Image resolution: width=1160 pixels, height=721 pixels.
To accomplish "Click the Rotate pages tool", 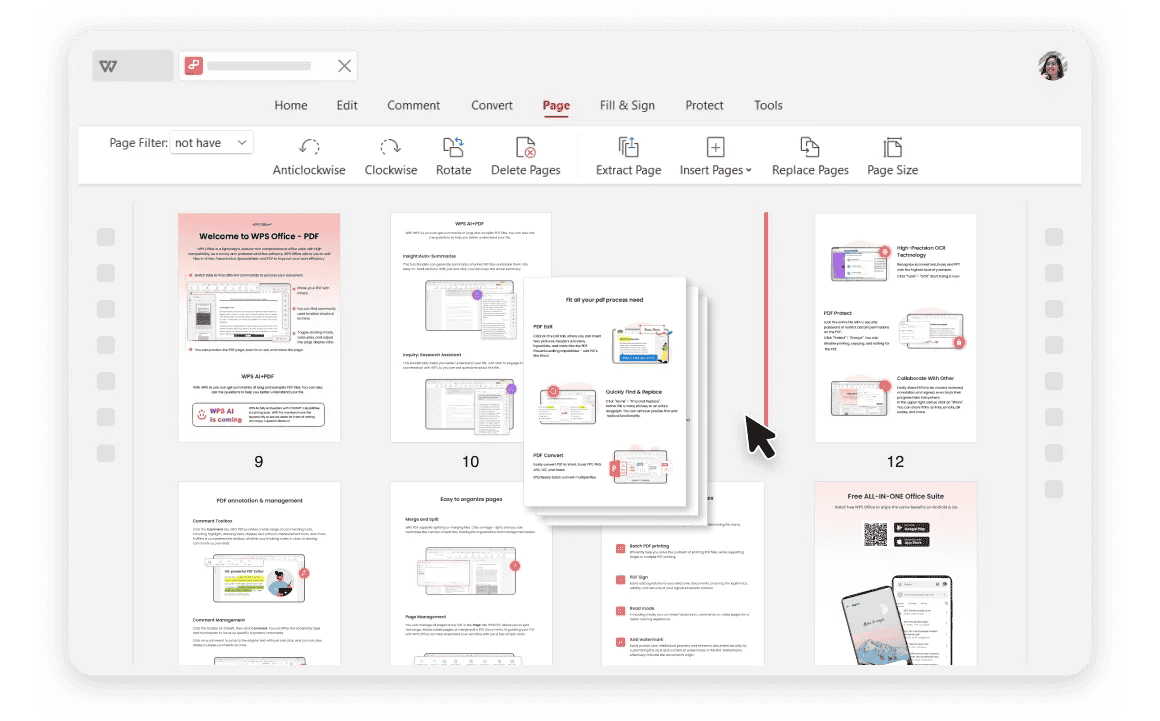I will 453,157.
